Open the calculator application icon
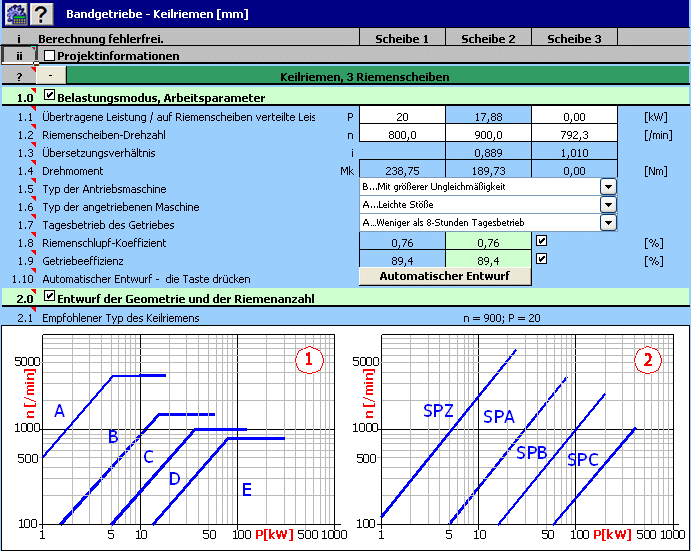 point(16,14)
